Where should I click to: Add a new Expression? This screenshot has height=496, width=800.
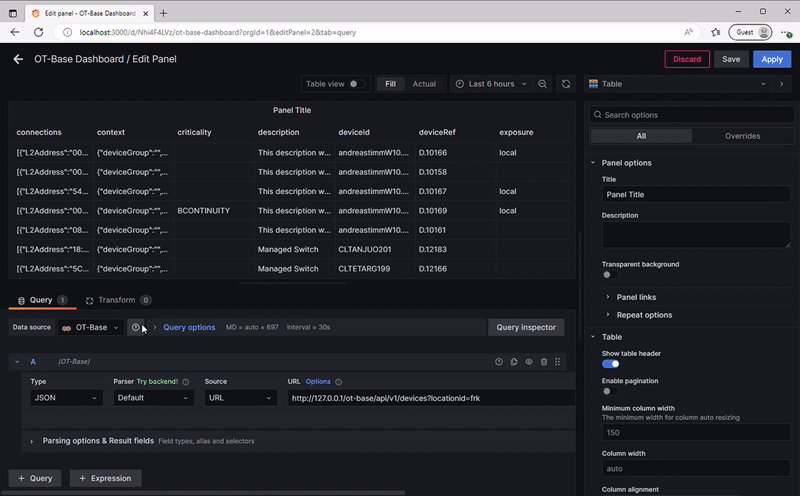106,478
